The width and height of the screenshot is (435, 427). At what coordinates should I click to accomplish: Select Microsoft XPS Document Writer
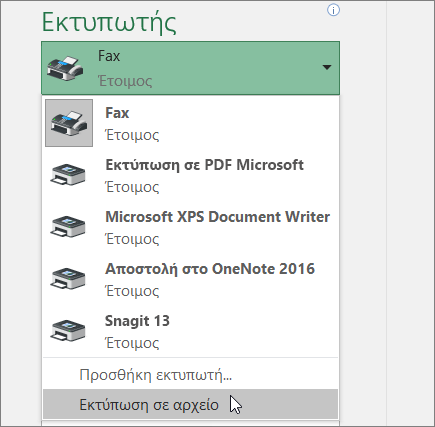click(191, 227)
